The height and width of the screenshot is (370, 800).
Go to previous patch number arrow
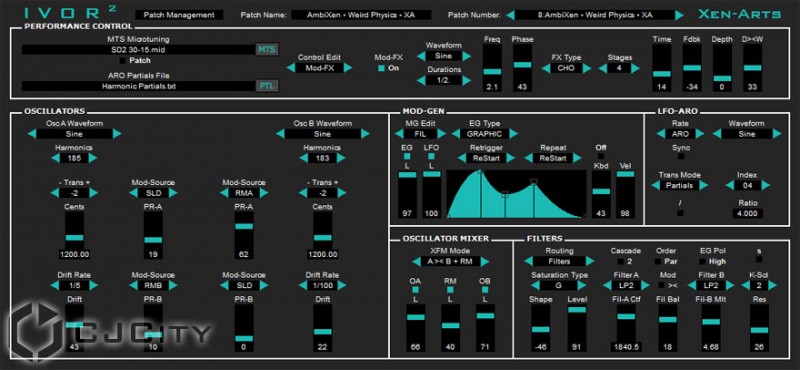(510, 15)
